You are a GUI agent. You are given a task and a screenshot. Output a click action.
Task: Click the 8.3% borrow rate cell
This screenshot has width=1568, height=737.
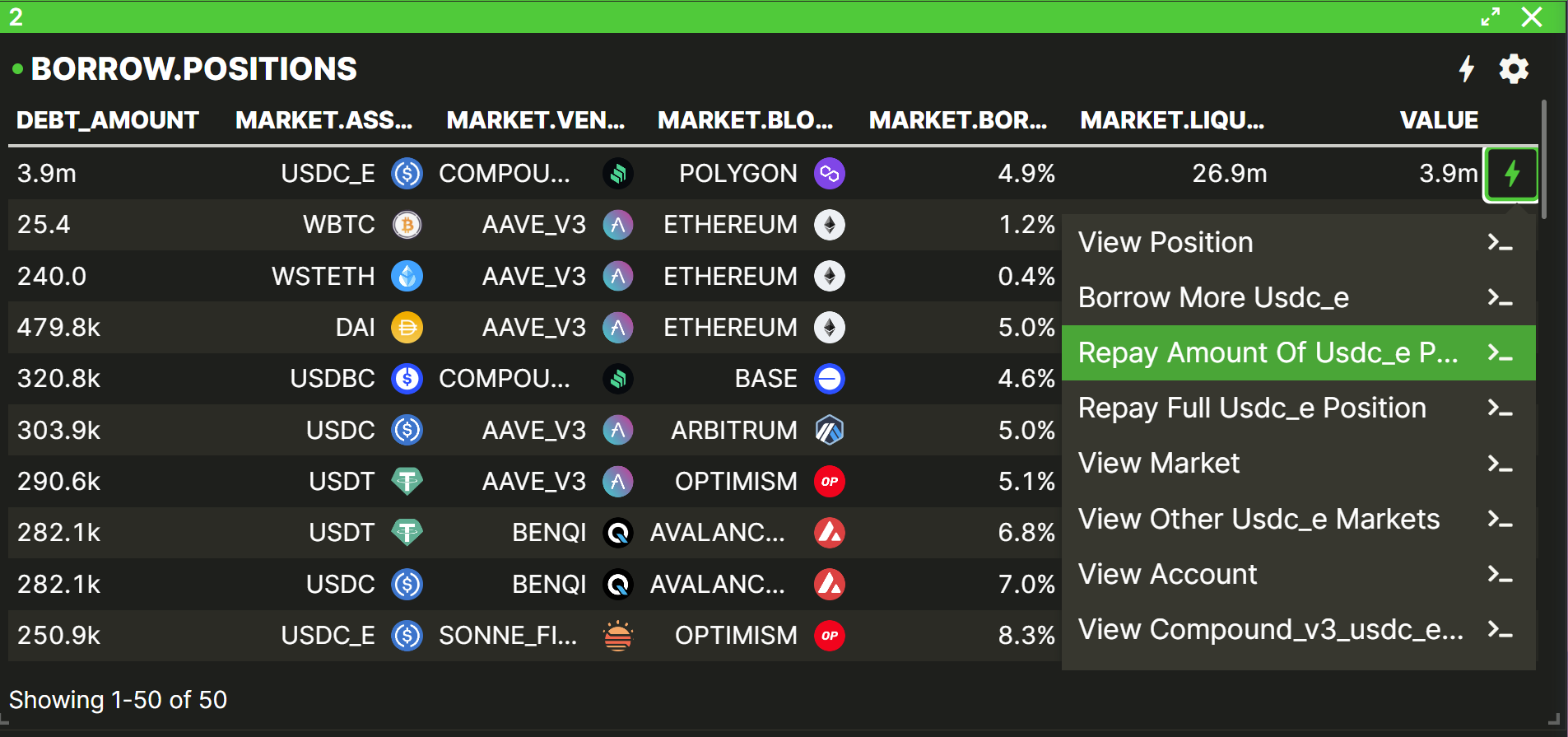[x=1026, y=636]
